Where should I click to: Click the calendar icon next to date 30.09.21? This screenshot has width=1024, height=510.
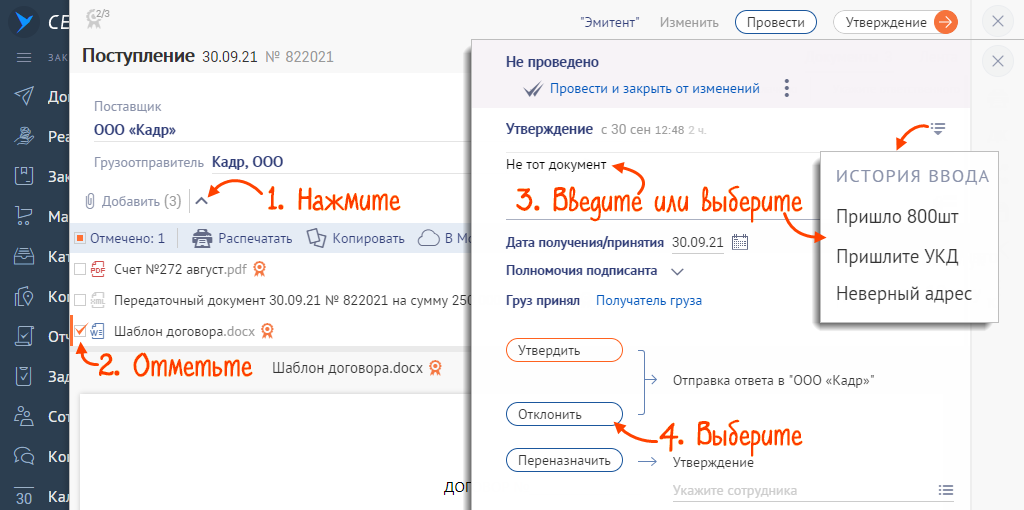pos(740,242)
